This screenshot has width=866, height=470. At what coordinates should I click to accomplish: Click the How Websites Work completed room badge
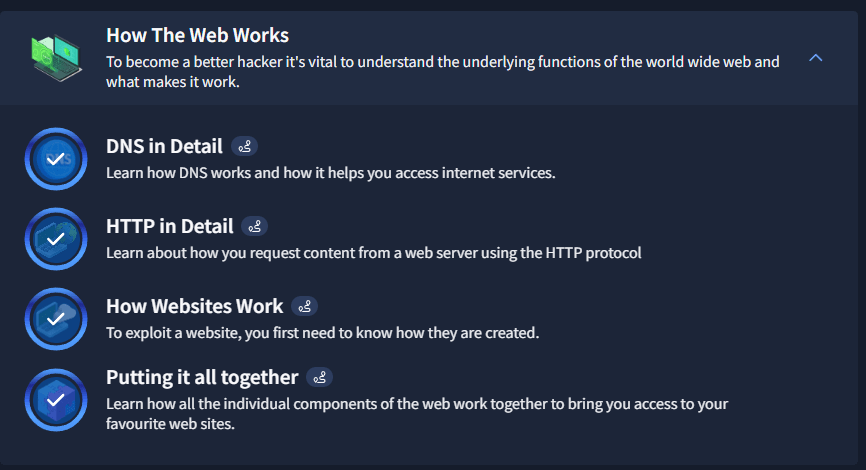coord(56,319)
